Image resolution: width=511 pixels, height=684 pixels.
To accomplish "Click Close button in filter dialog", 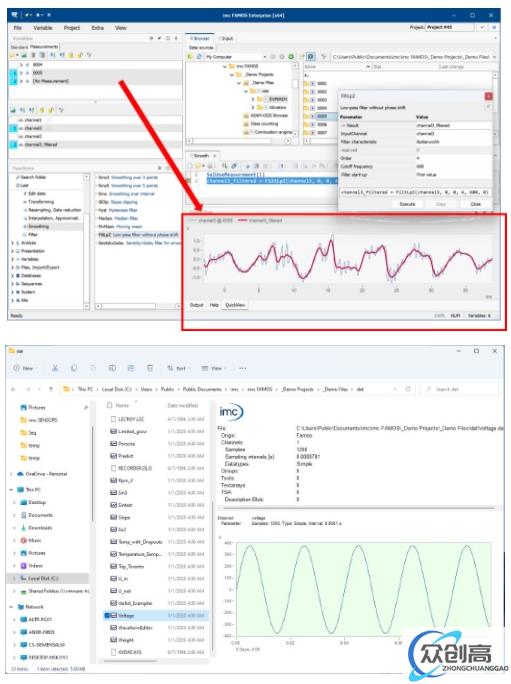I will coord(476,204).
